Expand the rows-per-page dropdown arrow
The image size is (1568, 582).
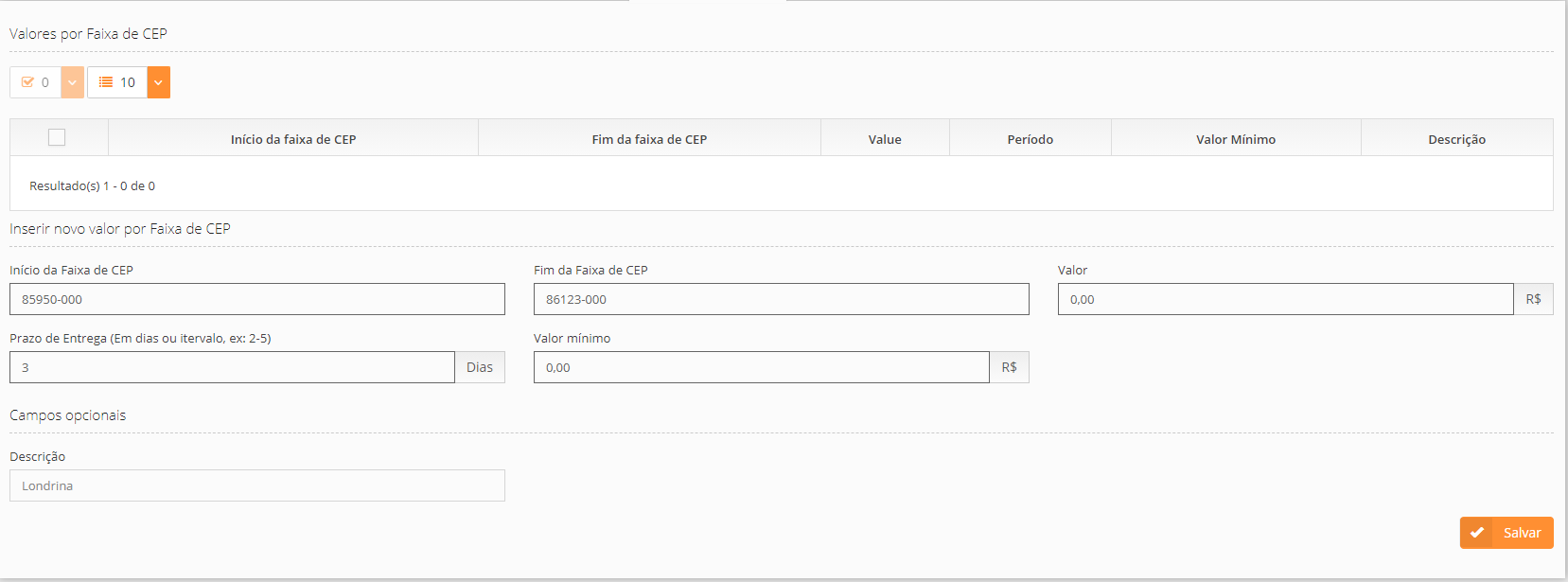tap(159, 82)
